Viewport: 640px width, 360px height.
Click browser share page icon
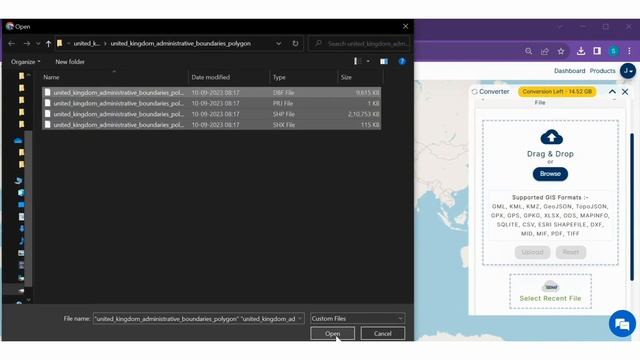pos(544,51)
